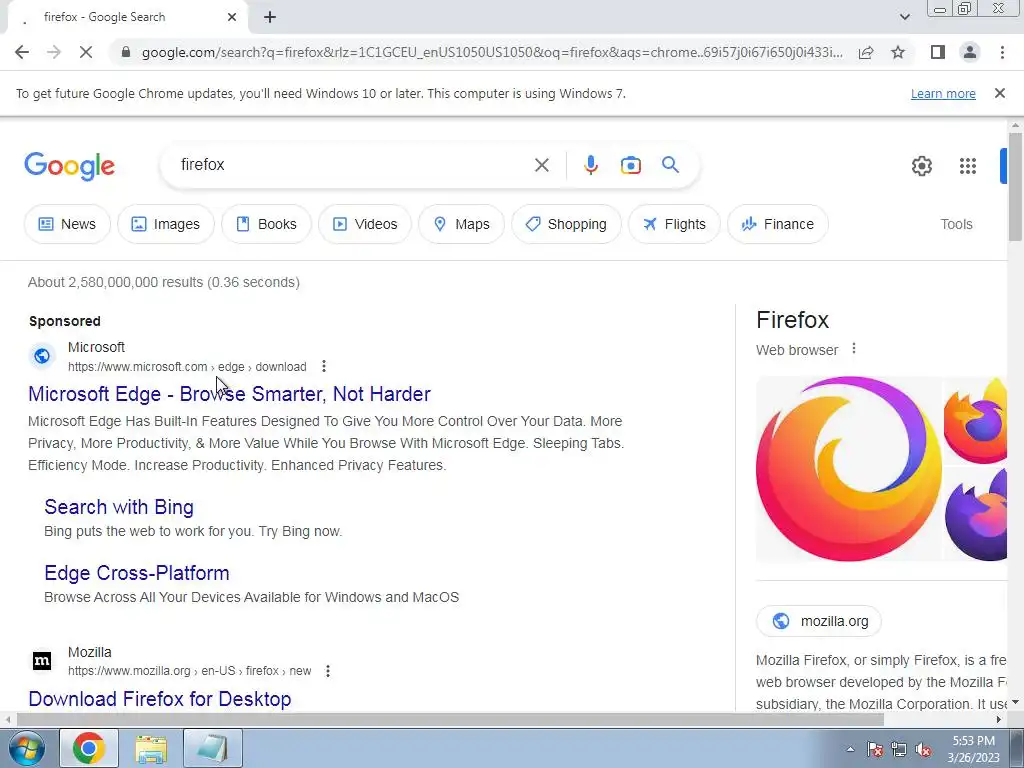Open Learn more about Chrome updates

(943, 93)
